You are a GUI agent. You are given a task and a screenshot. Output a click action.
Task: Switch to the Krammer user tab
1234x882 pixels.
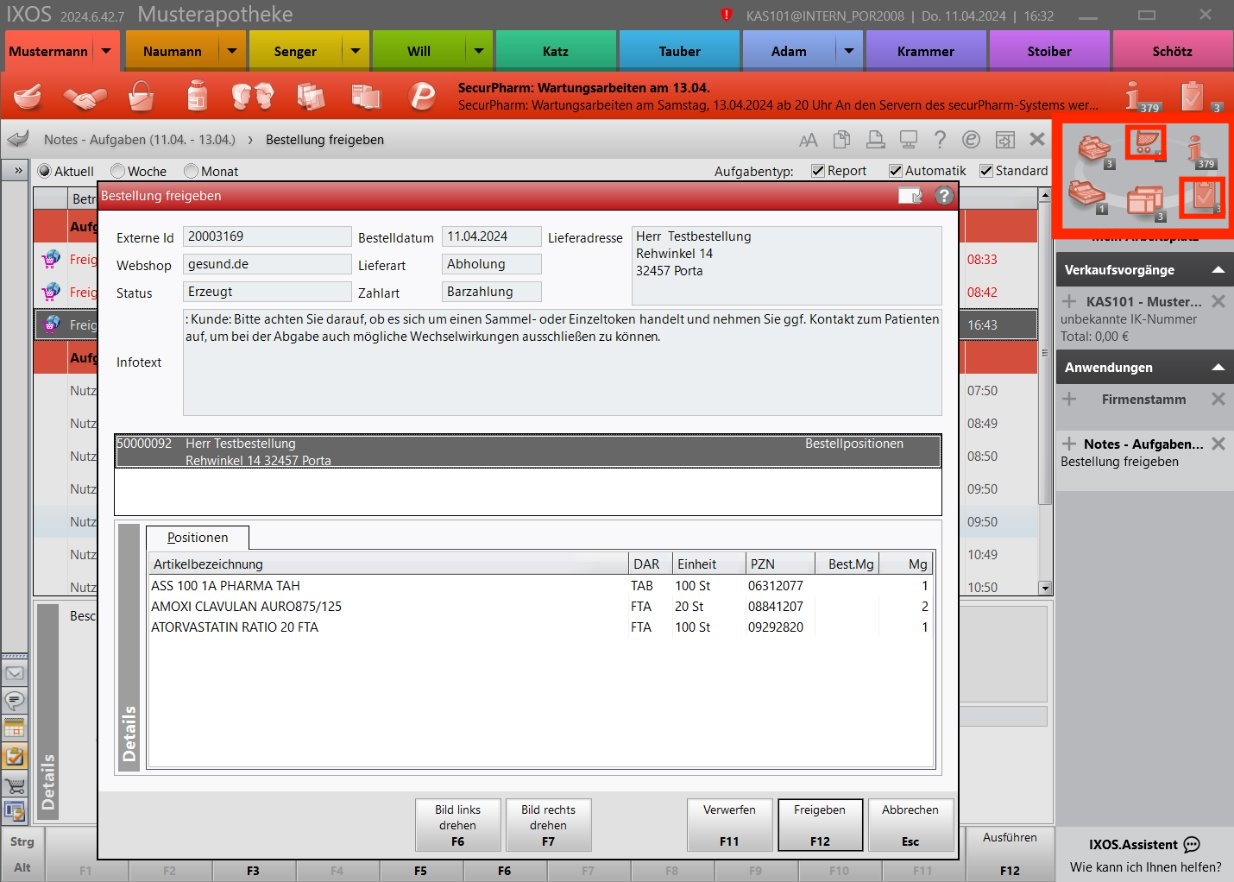926,51
